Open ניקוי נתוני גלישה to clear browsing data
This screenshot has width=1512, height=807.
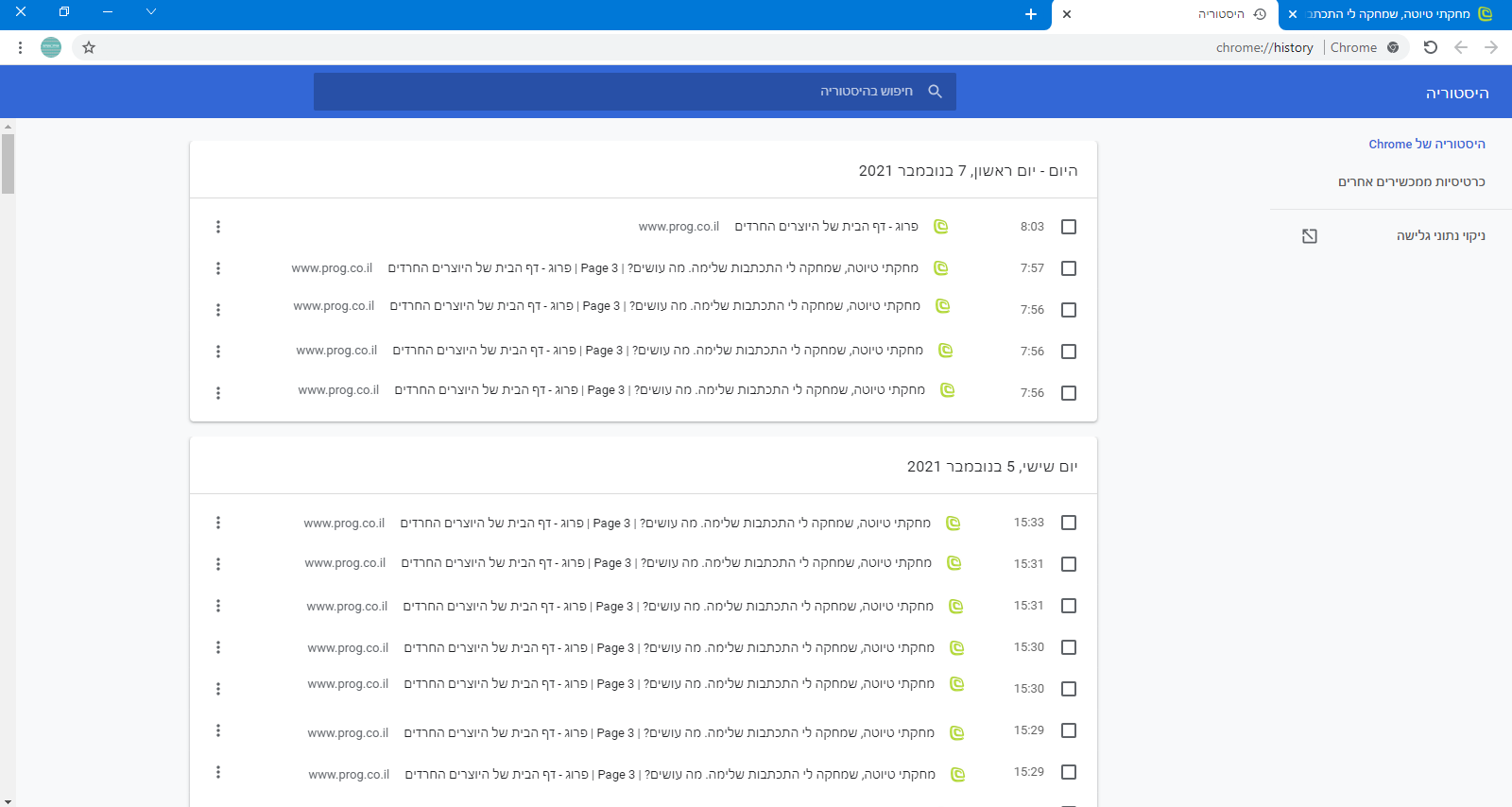[1441, 236]
